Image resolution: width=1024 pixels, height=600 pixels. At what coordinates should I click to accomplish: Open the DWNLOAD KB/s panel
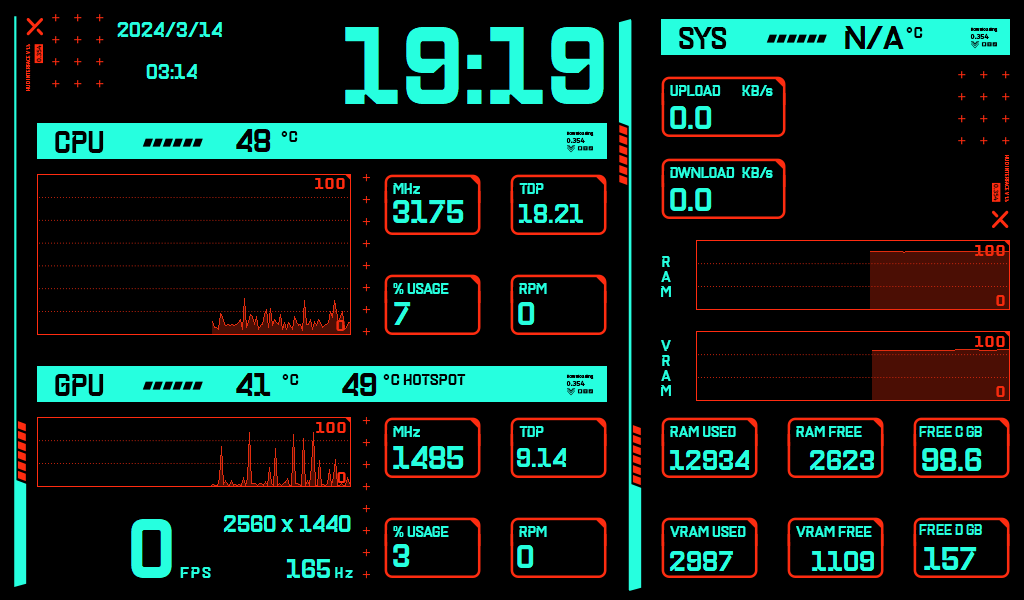(x=723, y=189)
